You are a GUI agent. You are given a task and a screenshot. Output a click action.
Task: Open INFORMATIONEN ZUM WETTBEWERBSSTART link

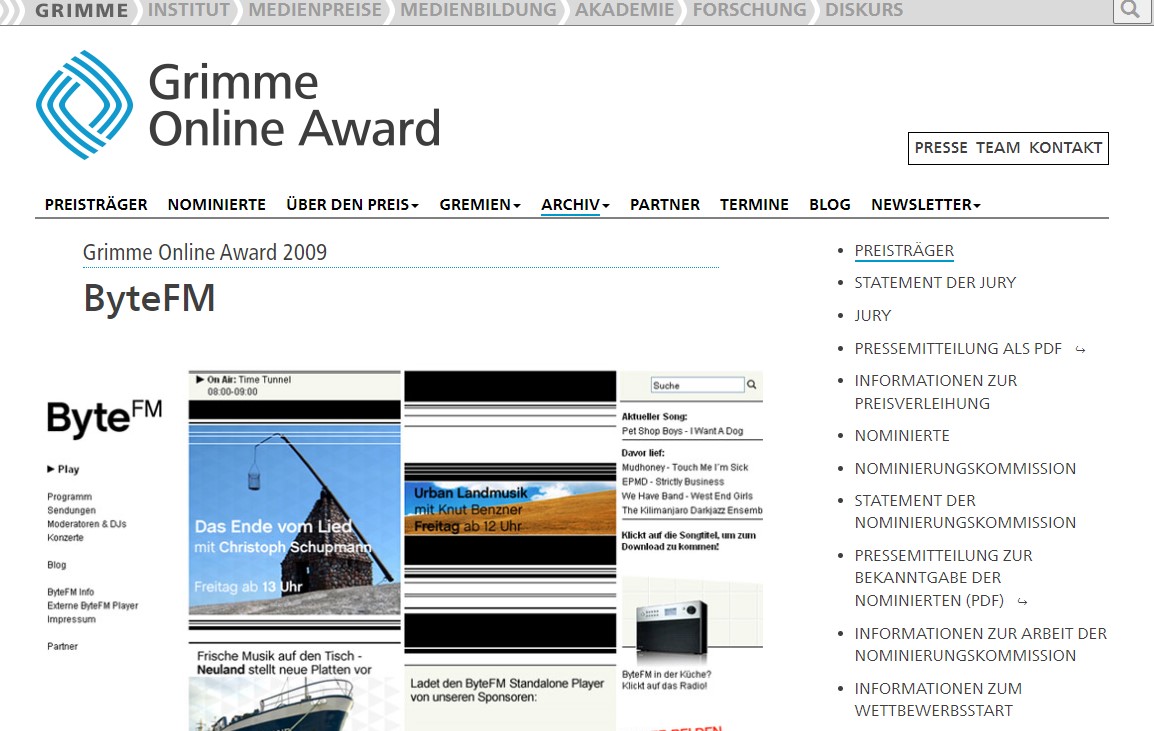tap(938, 699)
